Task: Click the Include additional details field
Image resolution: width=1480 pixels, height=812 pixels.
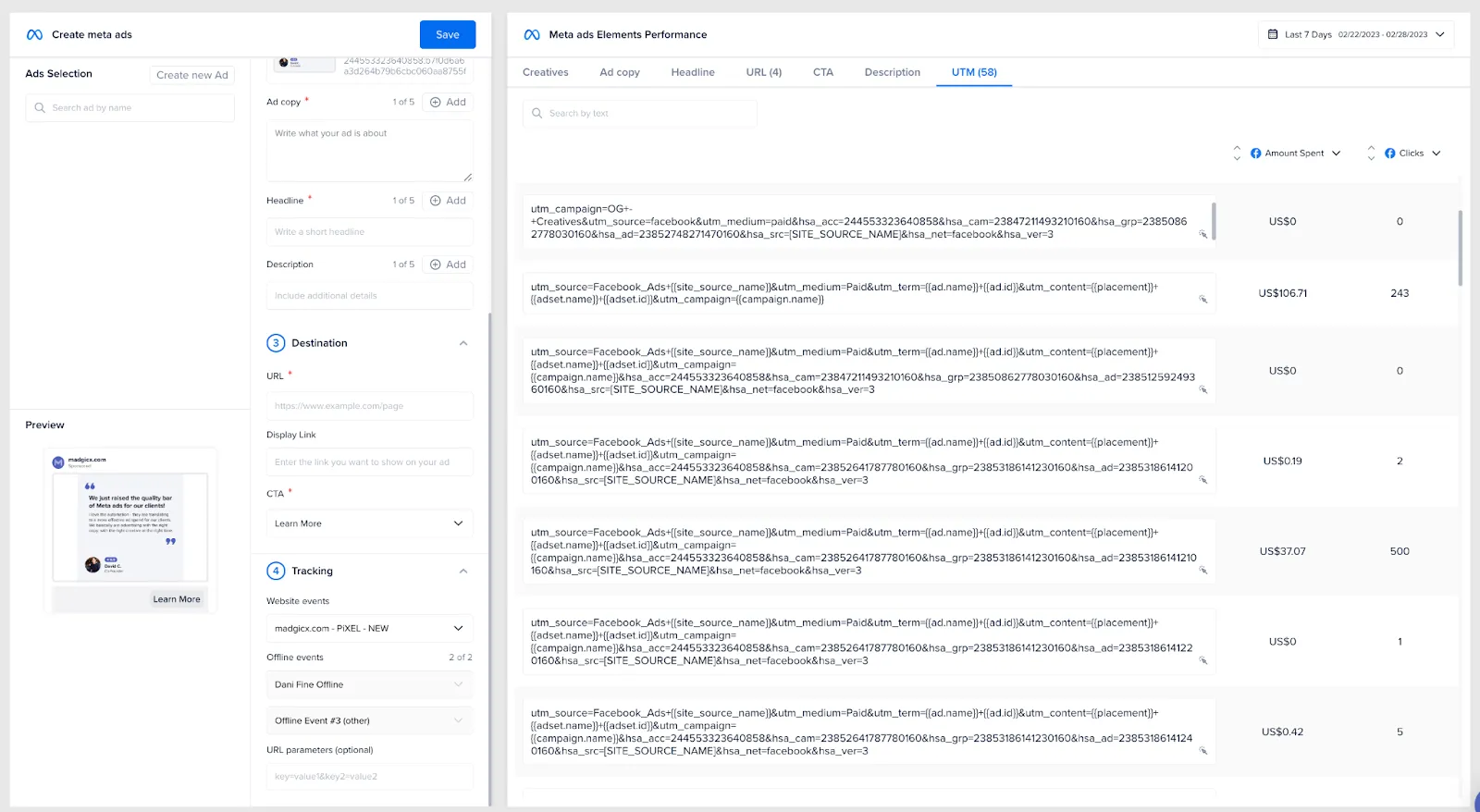Action: click(x=370, y=296)
